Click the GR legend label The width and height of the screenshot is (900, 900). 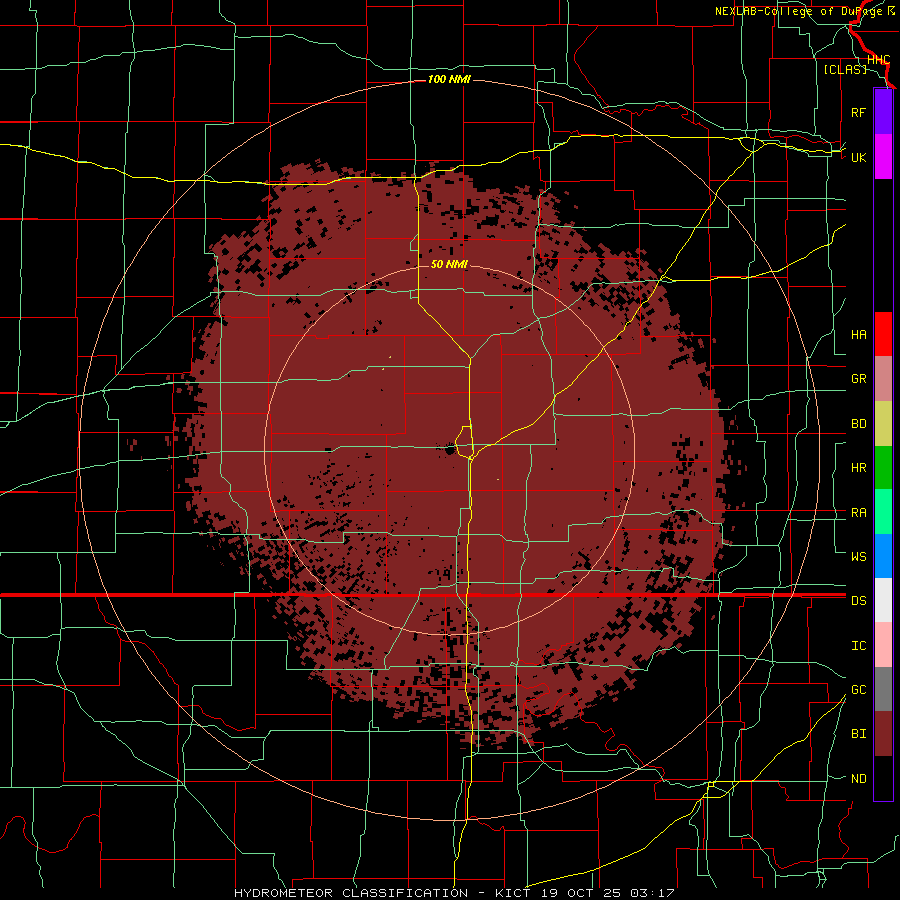pyautogui.click(x=858, y=379)
